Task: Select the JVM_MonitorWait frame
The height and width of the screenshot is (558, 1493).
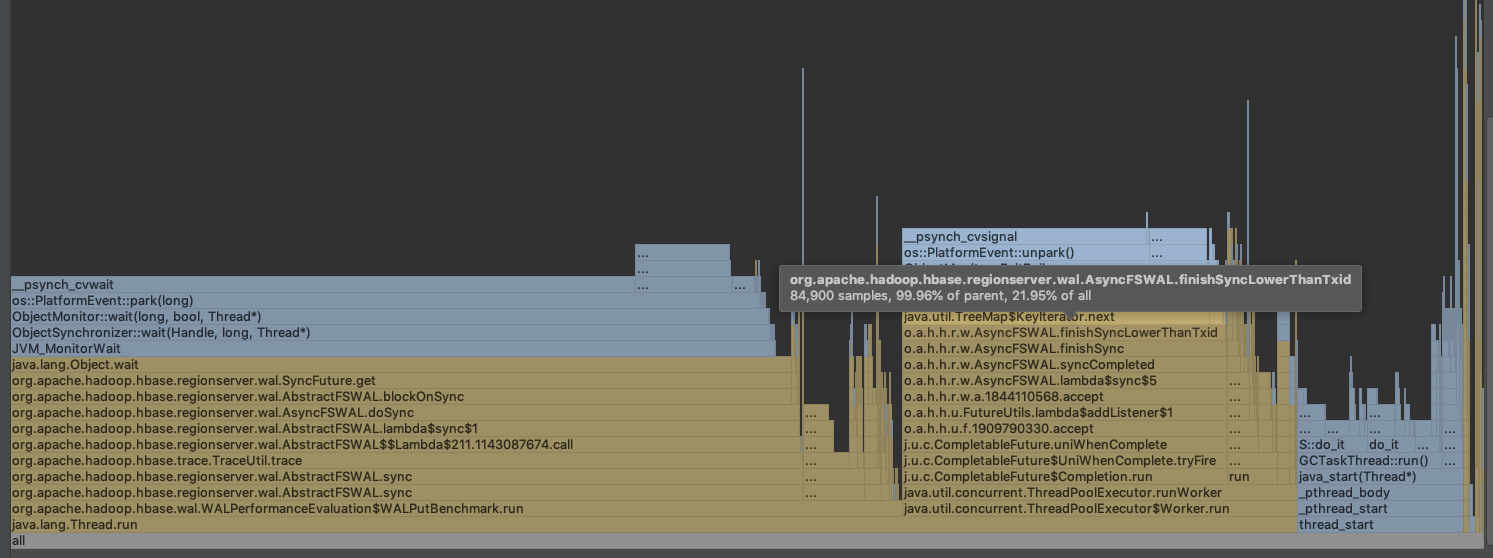Action: tap(393, 349)
